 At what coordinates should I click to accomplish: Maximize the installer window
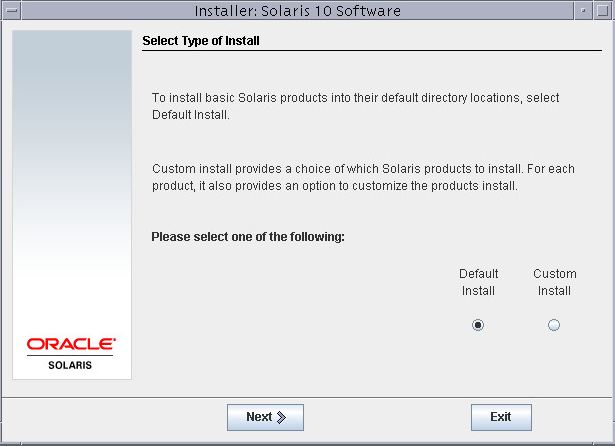[602, 10]
